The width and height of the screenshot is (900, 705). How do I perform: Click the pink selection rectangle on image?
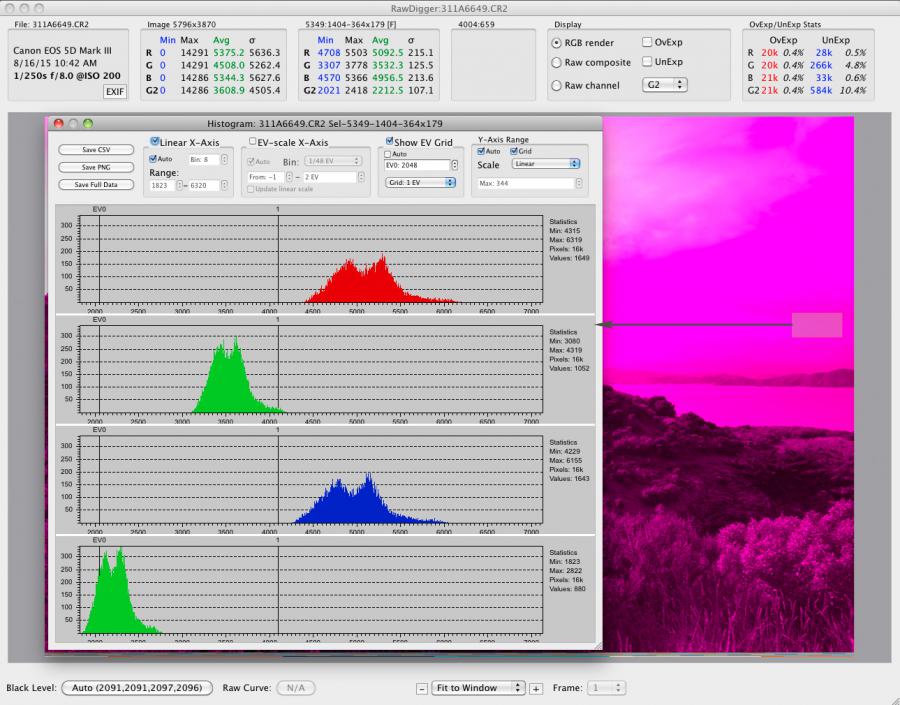click(816, 325)
